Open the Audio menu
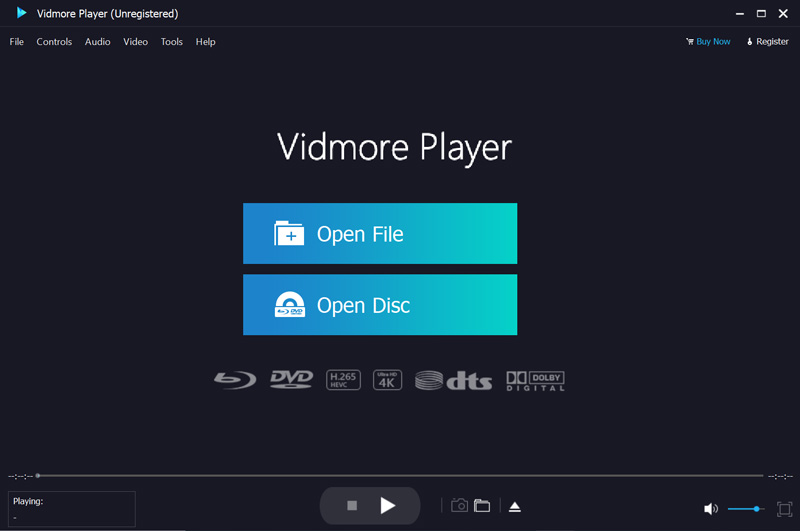The height and width of the screenshot is (531, 800). pyautogui.click(x=97, y=42)
